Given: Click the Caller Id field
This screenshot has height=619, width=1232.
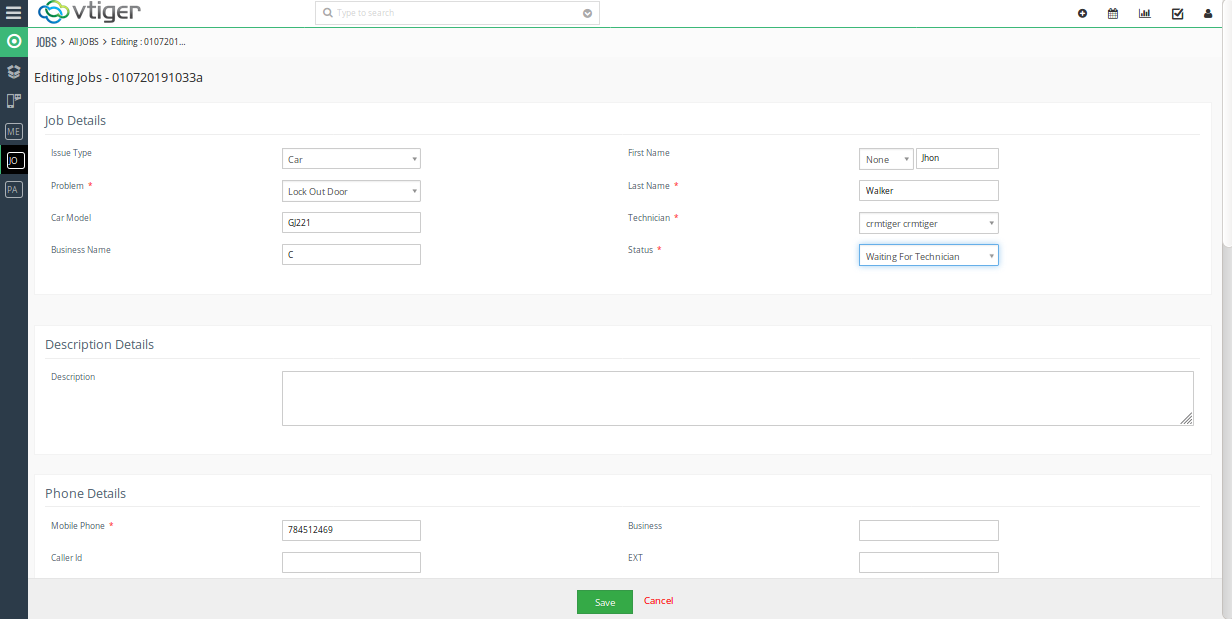Looking at the screenshot, I should [x=351, y=562].
